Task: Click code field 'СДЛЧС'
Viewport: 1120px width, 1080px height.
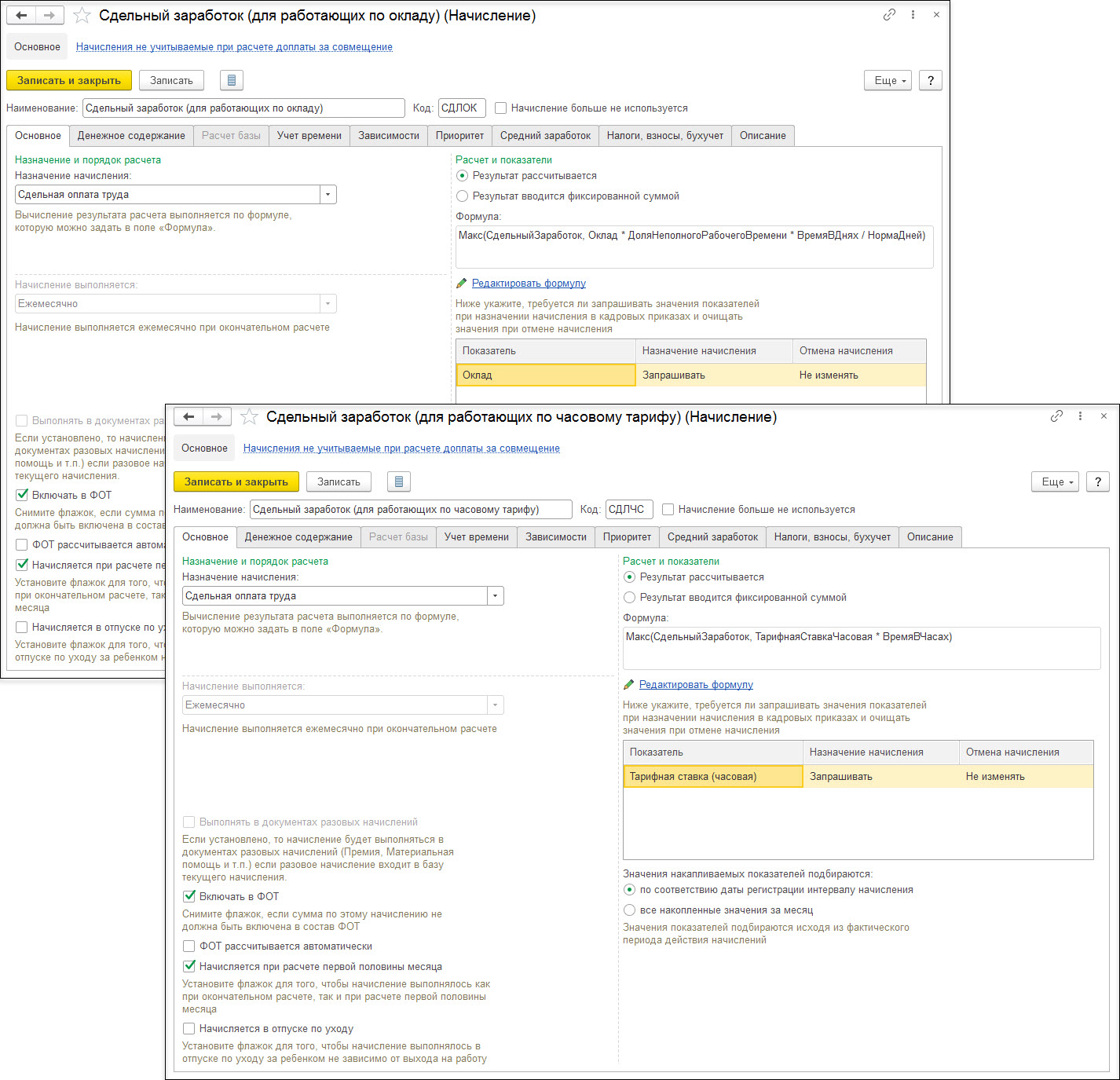Action: pos(629,510)
